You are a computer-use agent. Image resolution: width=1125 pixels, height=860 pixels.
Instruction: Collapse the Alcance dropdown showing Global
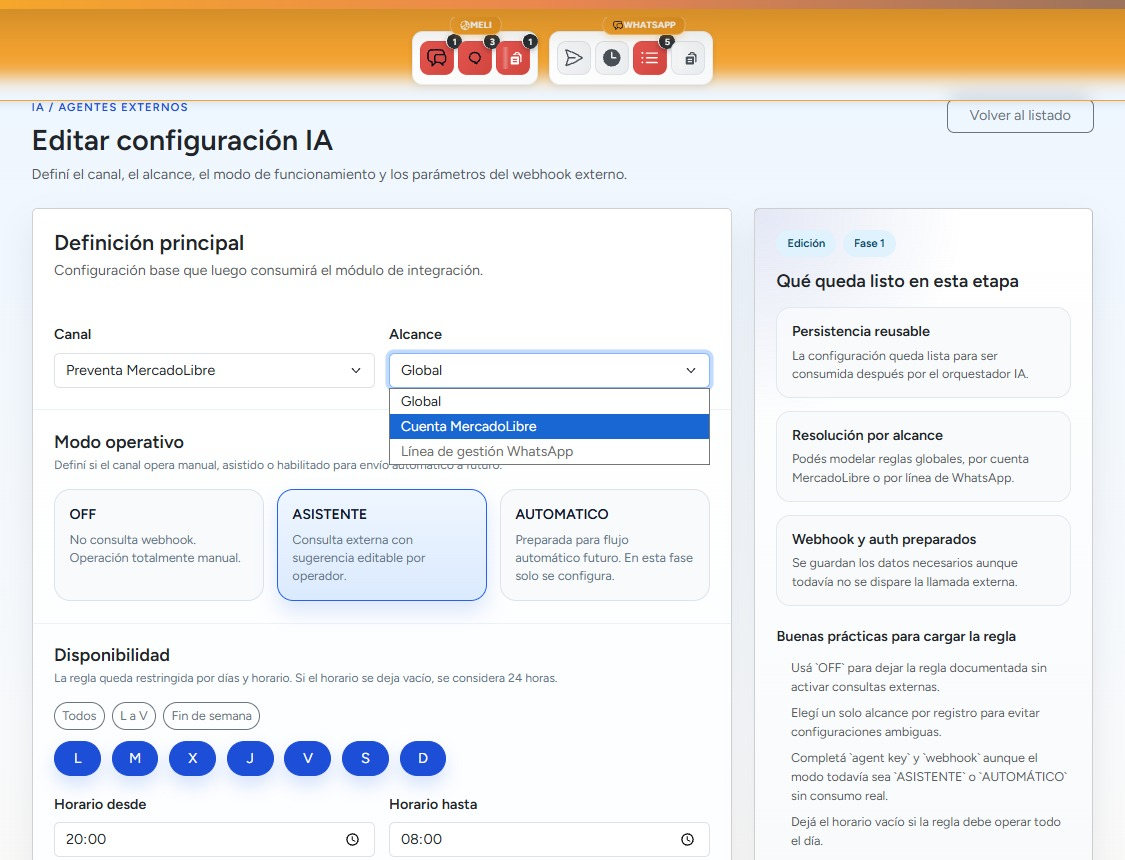pyautogui.click(x=549, y=370)
